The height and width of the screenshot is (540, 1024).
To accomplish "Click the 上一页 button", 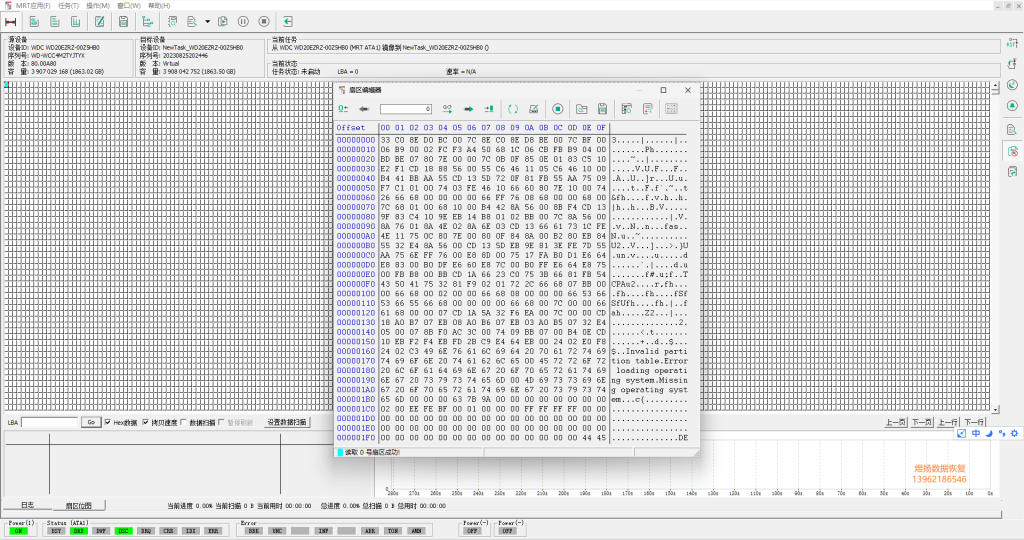I will [x=895, y=422].
